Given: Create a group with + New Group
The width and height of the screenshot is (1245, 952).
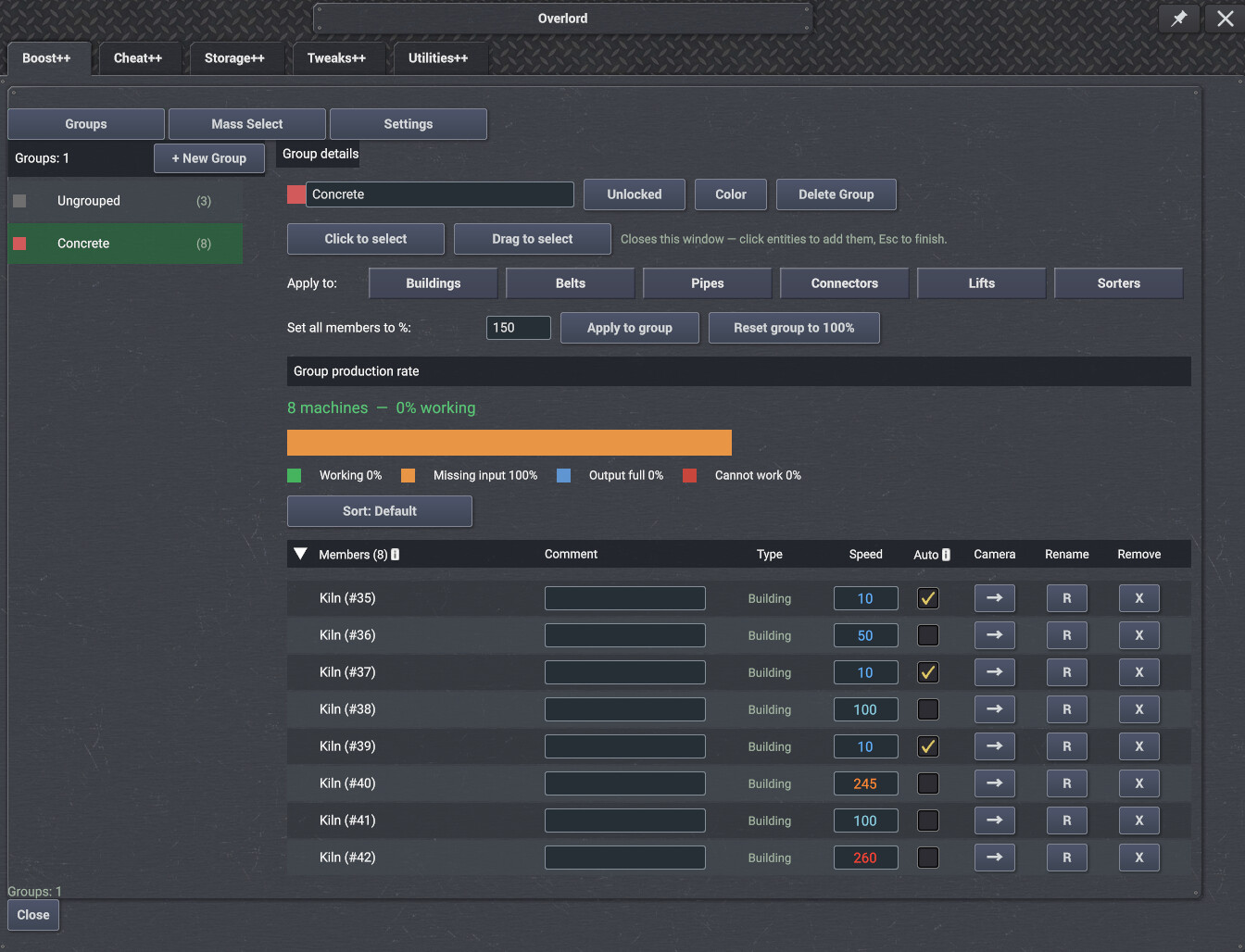Looking at the screenshot, I should (x=209, y=158).
